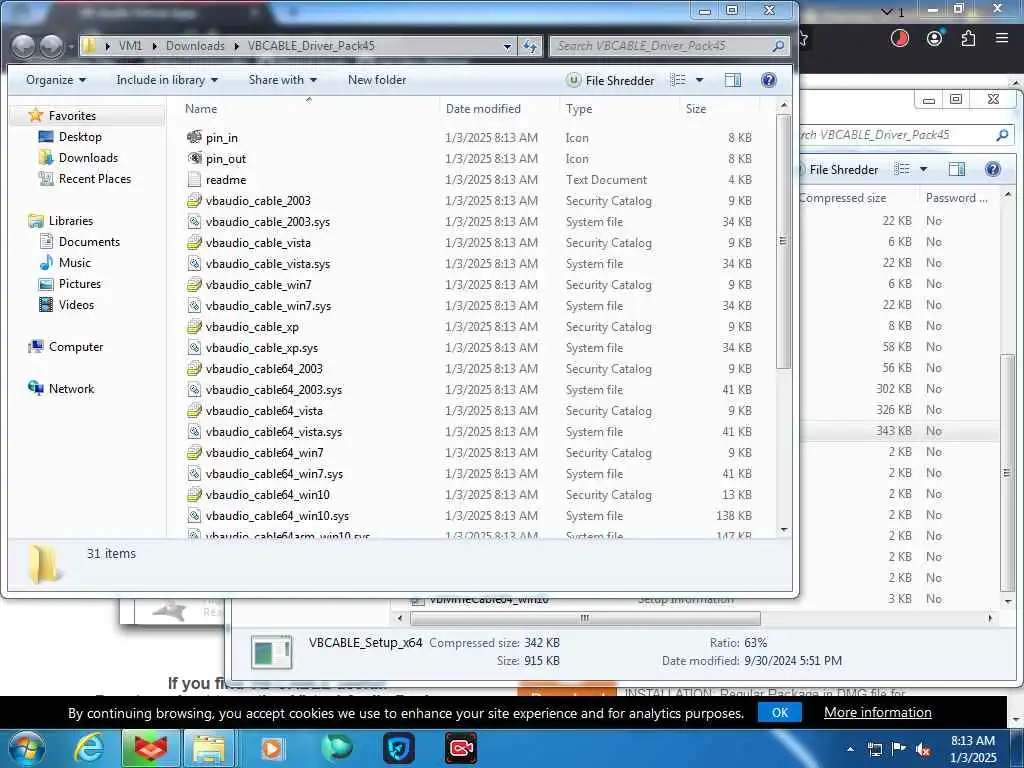Select vbaudio_cable64_vista security catalog
The image size is (1024, 768).
click(x=264, y=410)
